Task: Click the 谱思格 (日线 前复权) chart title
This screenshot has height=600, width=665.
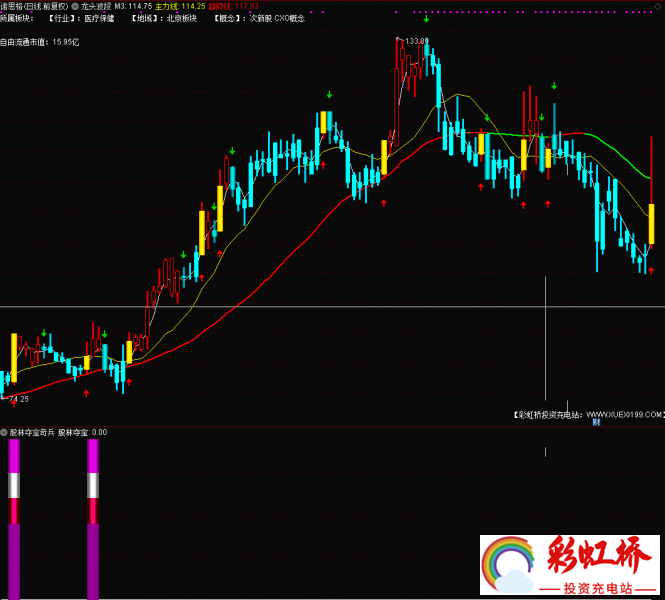Action: 34,6
